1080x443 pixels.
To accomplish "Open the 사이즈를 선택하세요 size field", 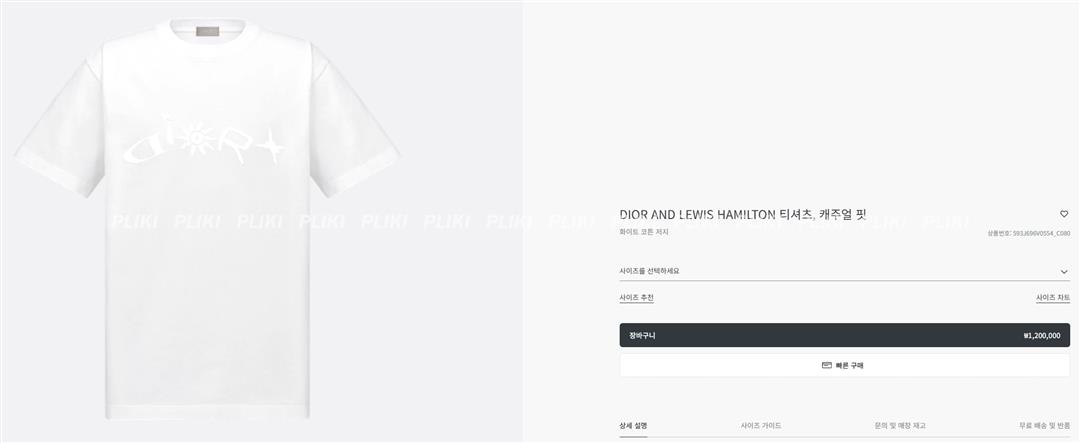I will pos(844,271).
